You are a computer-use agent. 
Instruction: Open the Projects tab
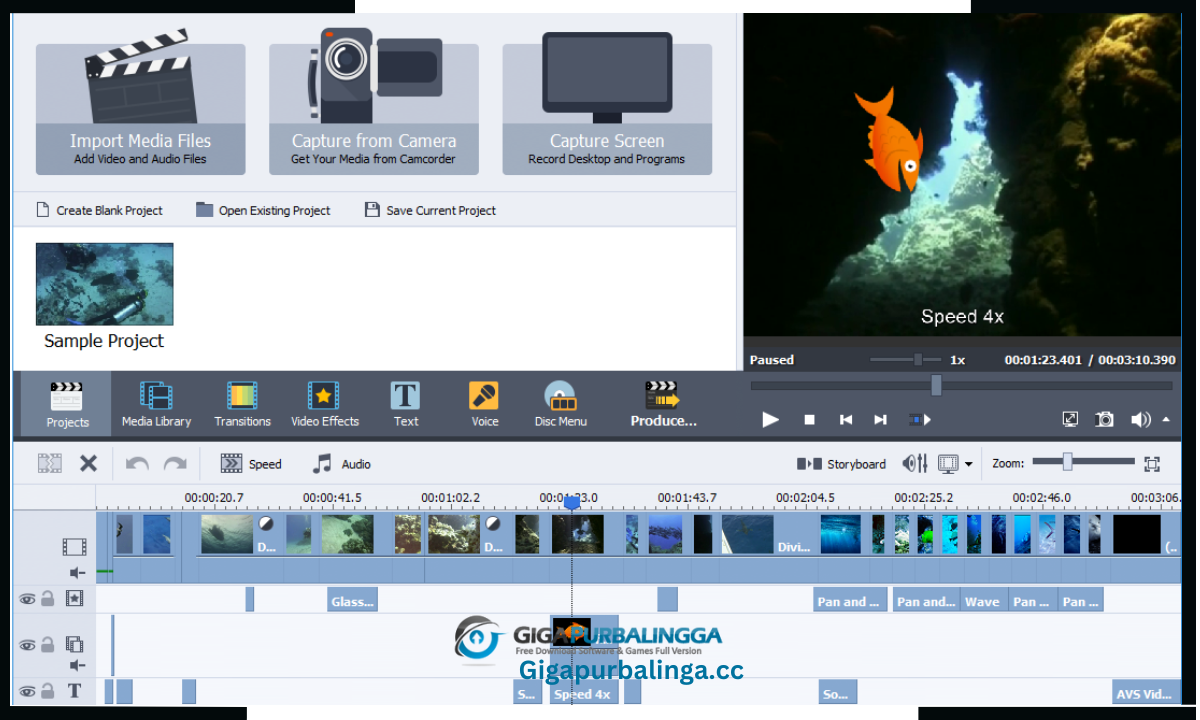(x=67, y=404)
